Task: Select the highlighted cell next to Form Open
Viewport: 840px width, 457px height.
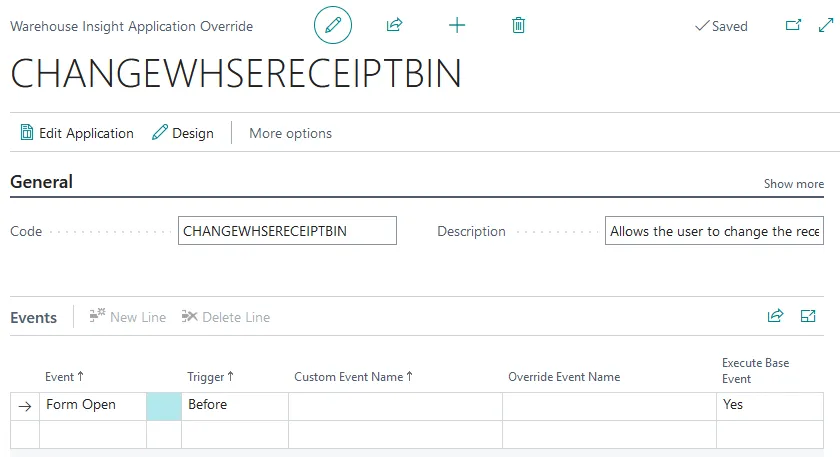Action: click(x=164, y=405)
